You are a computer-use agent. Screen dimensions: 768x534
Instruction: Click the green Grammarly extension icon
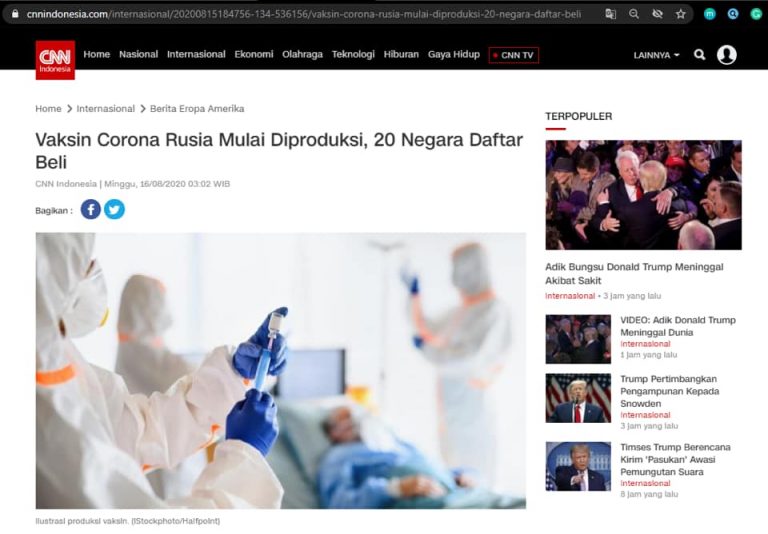756,14
